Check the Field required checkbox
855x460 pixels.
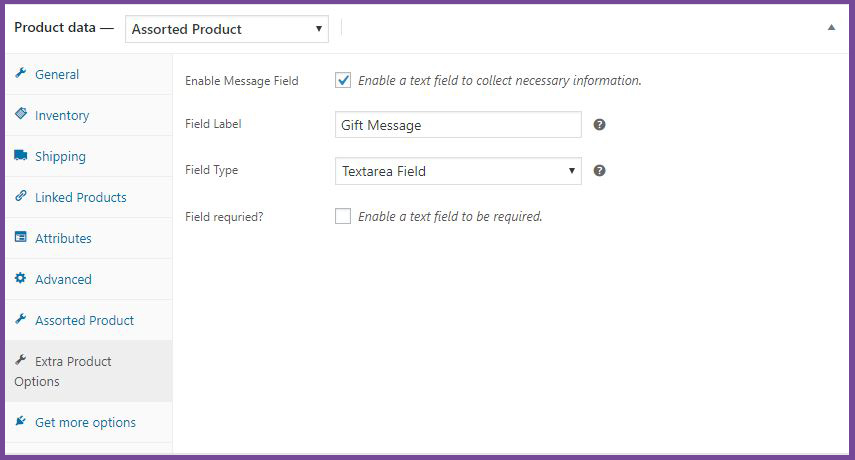pyautogui.click(x=343, y=216)
